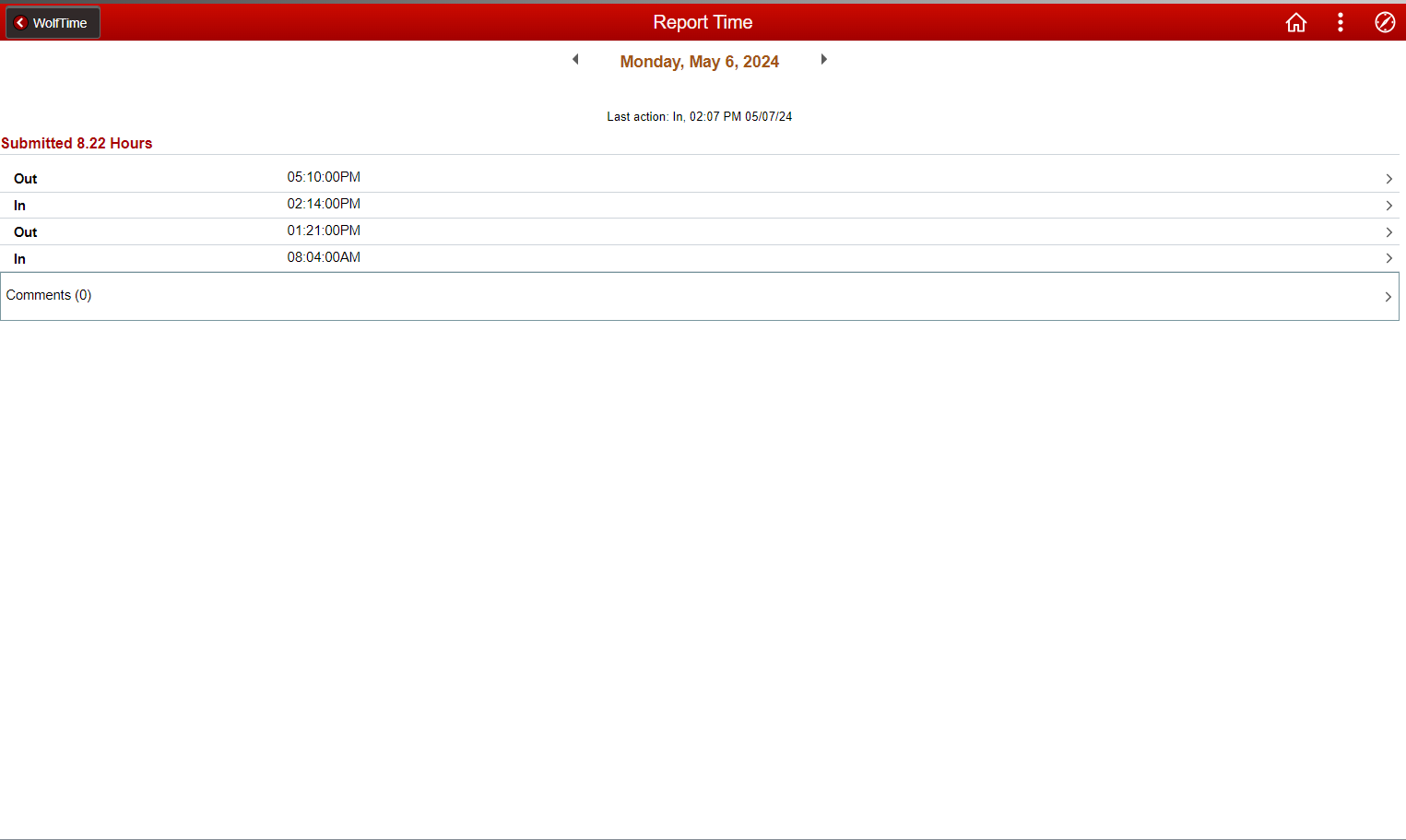Click the Submitted 8.22 Hours heading
The height and width of the screenshot is (840, 1406).
[x=77, y=143]
